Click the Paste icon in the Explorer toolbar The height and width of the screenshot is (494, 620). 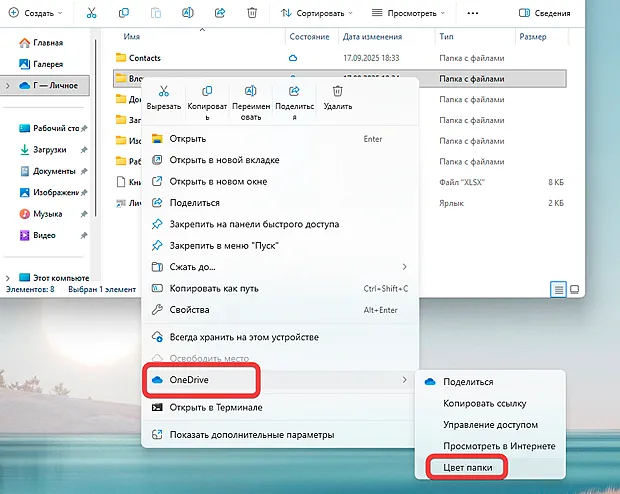[x=156, y=13]
